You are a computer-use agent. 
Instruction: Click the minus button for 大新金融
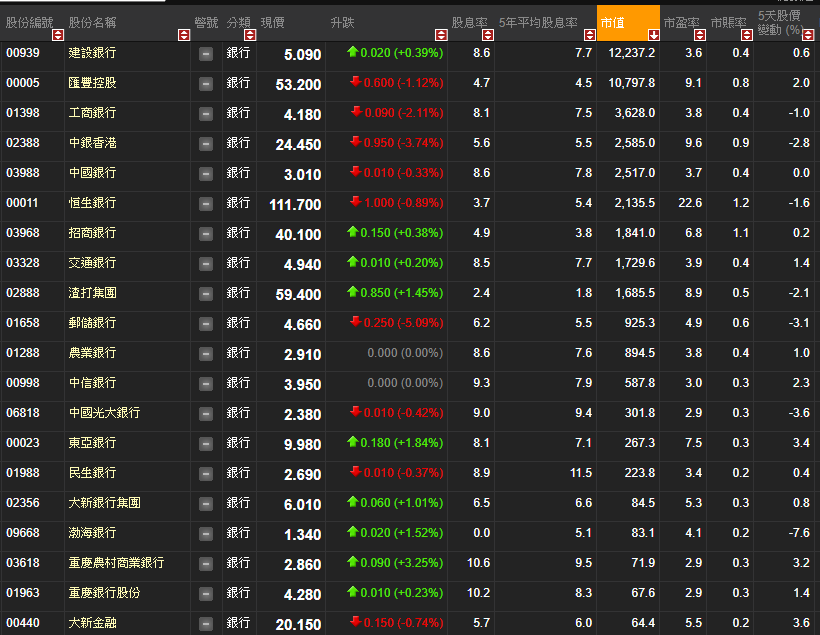tap(206, 623)
